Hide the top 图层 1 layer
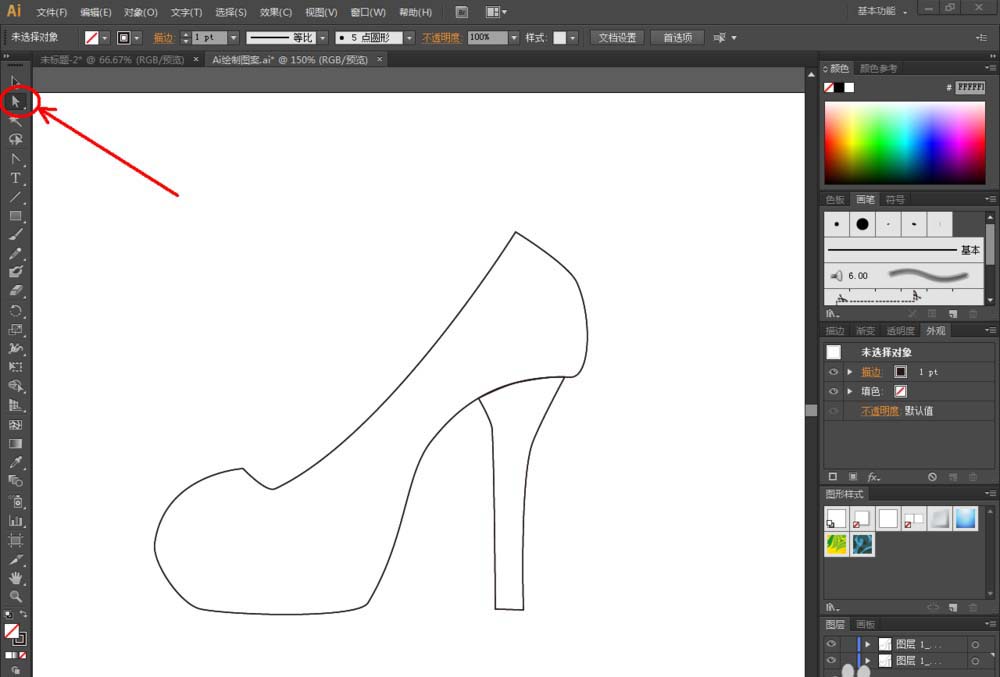This screenshot has height=677, width=1000. 832,644
